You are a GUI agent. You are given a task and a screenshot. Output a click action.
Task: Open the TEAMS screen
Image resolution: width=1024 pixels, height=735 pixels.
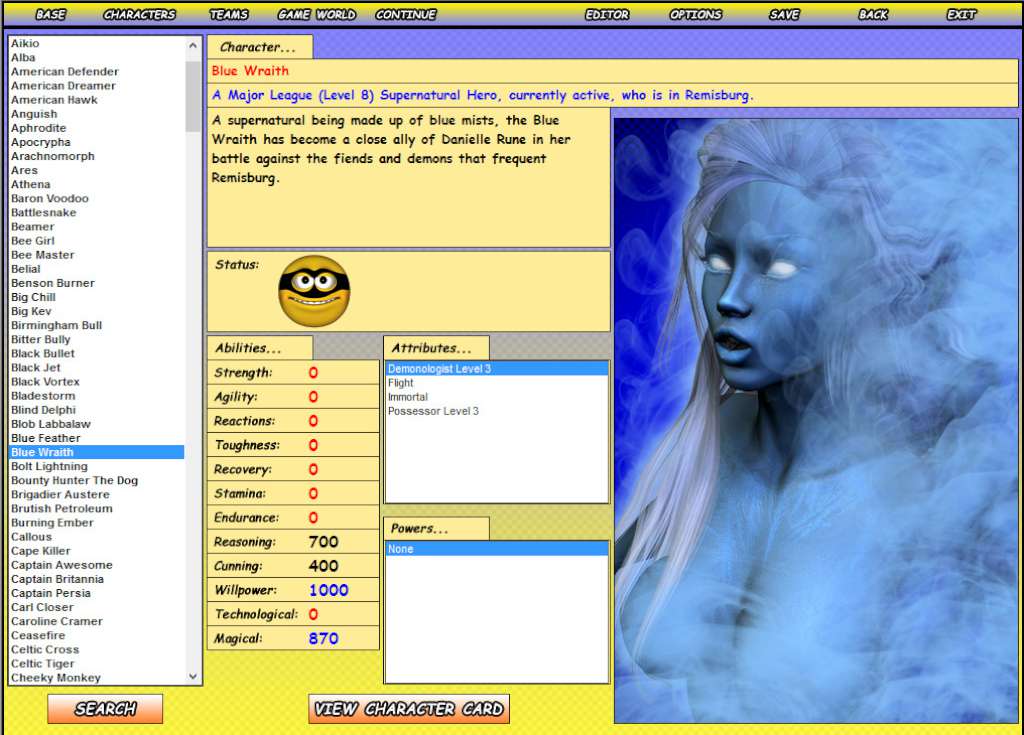coord(228,14)
